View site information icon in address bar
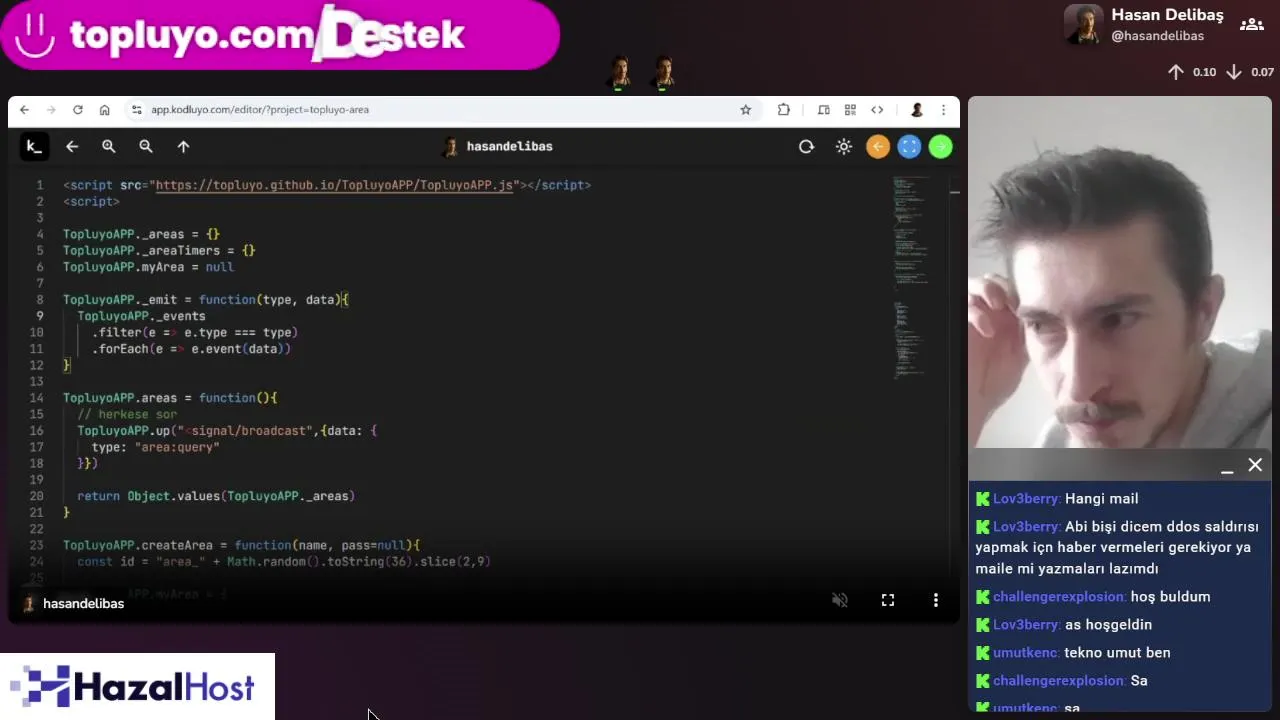The image size is (1280, 720). [137, 110]
